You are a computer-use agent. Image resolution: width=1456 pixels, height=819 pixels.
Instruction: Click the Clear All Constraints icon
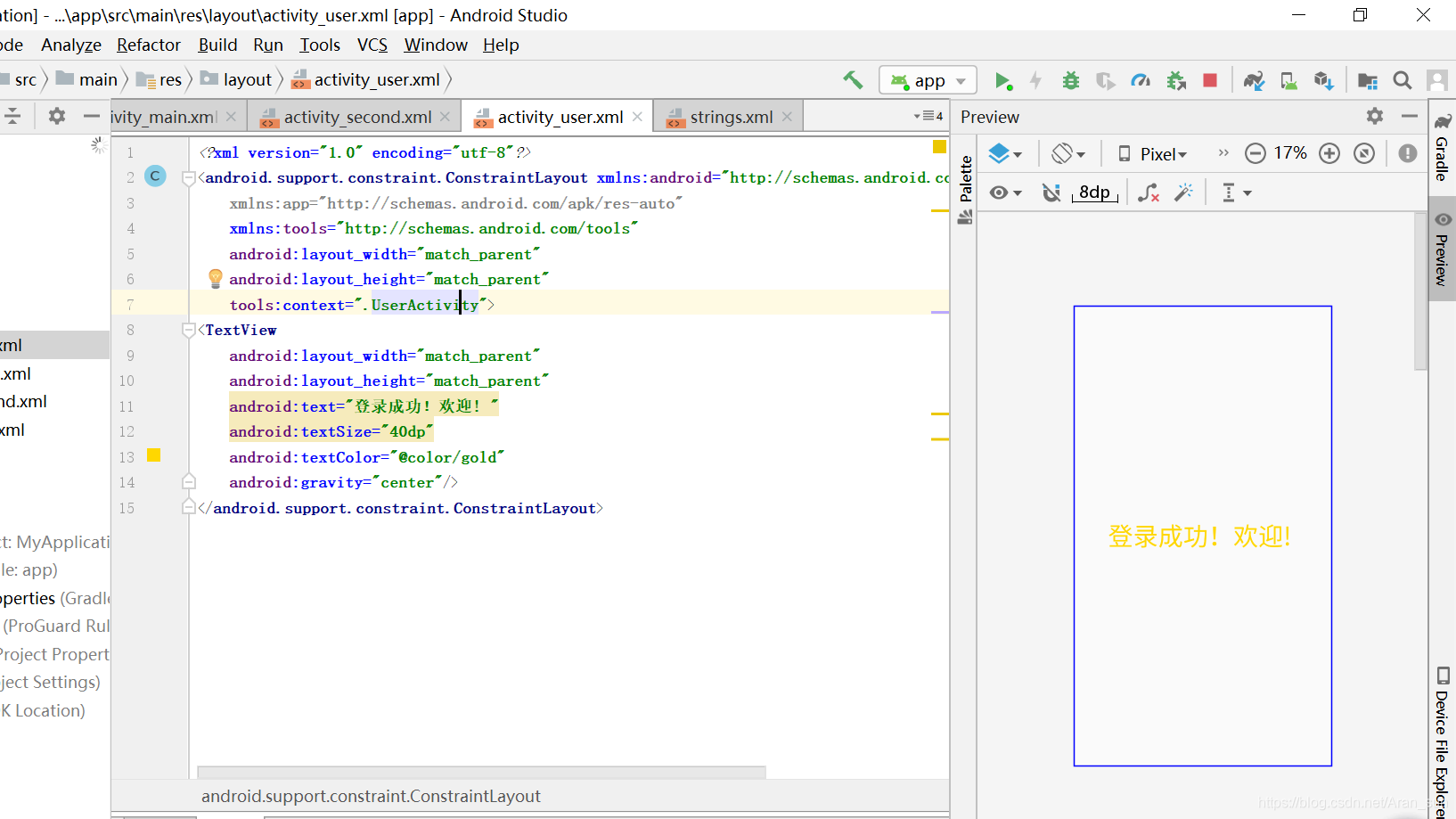pos(1149,192)
